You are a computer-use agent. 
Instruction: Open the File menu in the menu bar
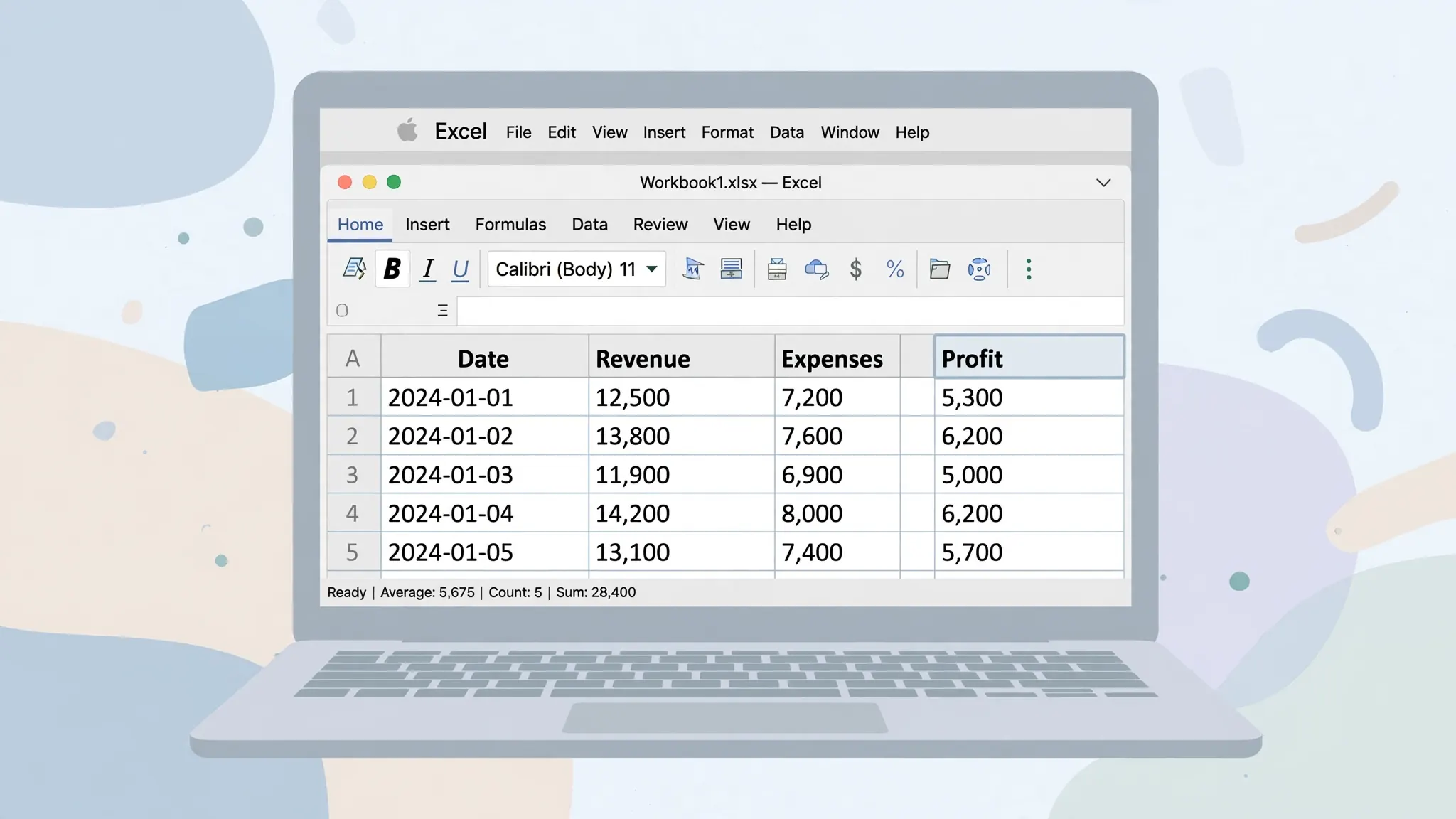[x=518, y=132]
